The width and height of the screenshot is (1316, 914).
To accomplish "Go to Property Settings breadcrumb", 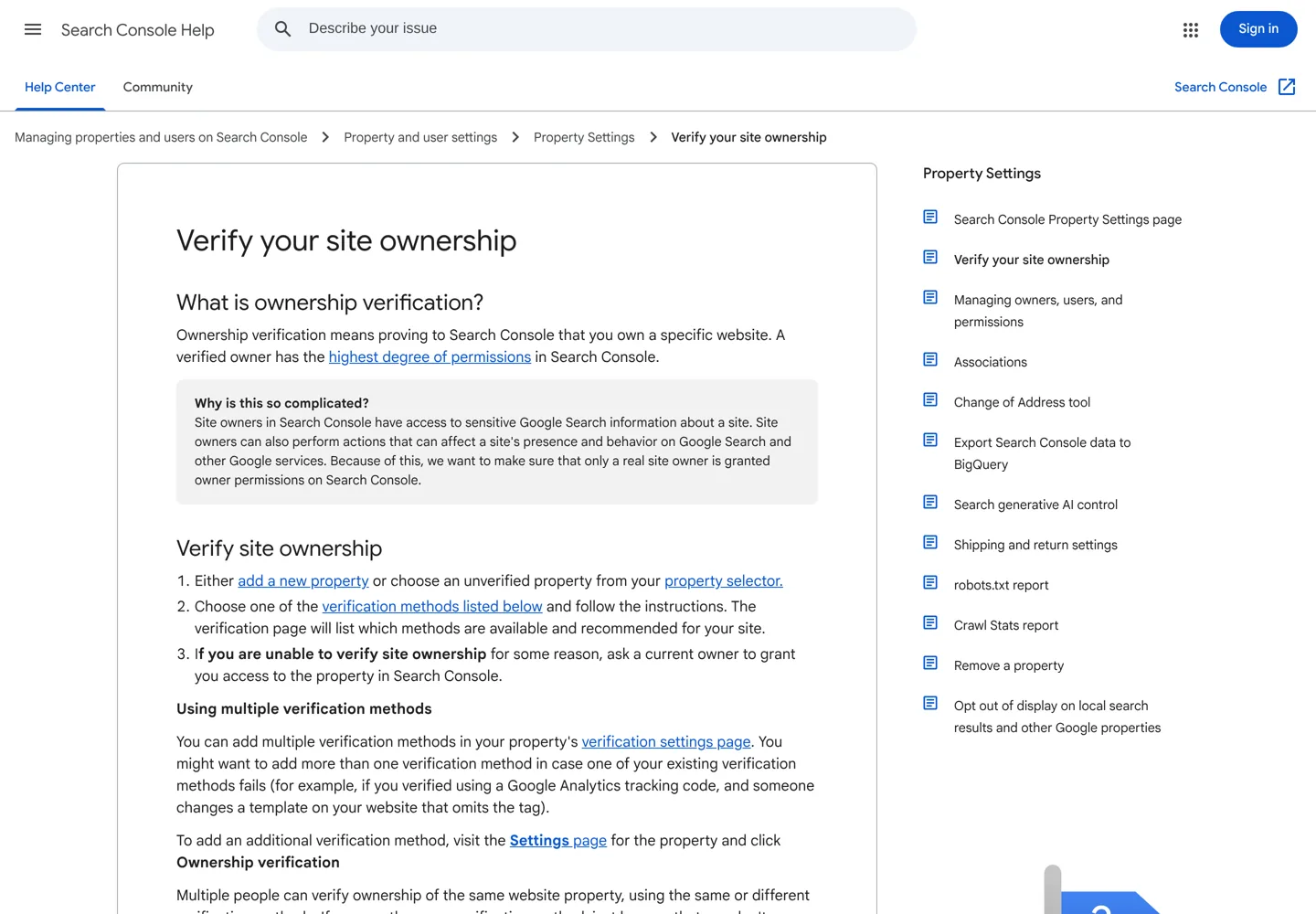I will [x=584, y=137].
